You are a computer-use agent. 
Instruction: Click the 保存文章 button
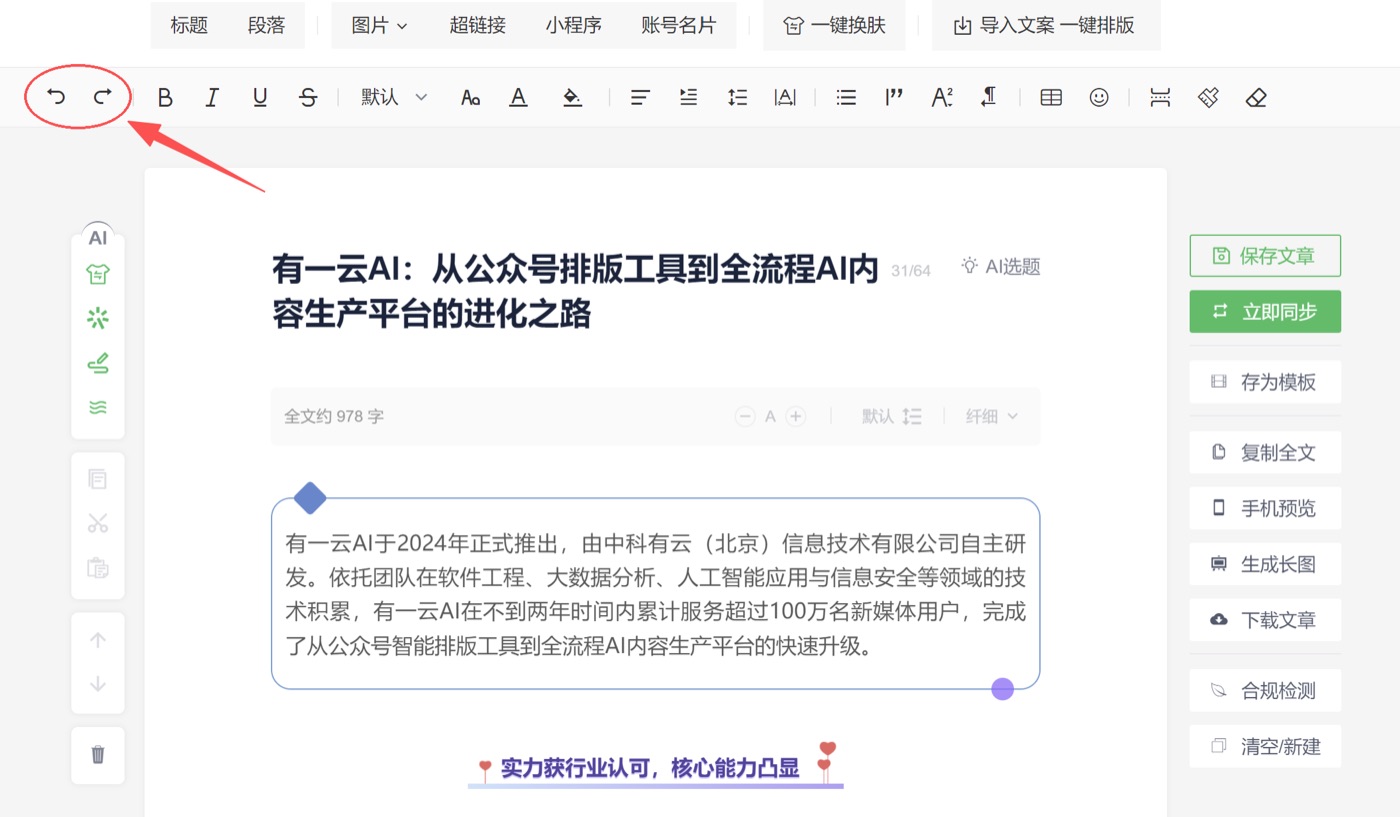tap(1265, 256)
